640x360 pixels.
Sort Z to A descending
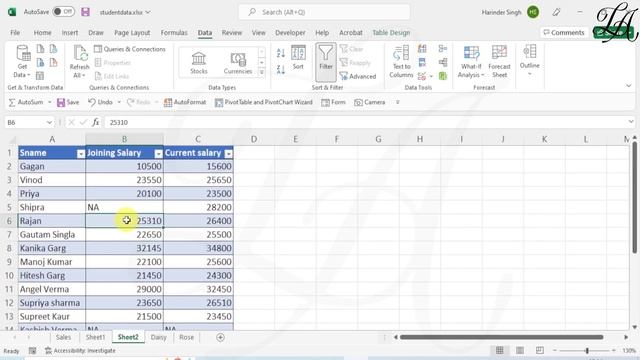(280, 70)
